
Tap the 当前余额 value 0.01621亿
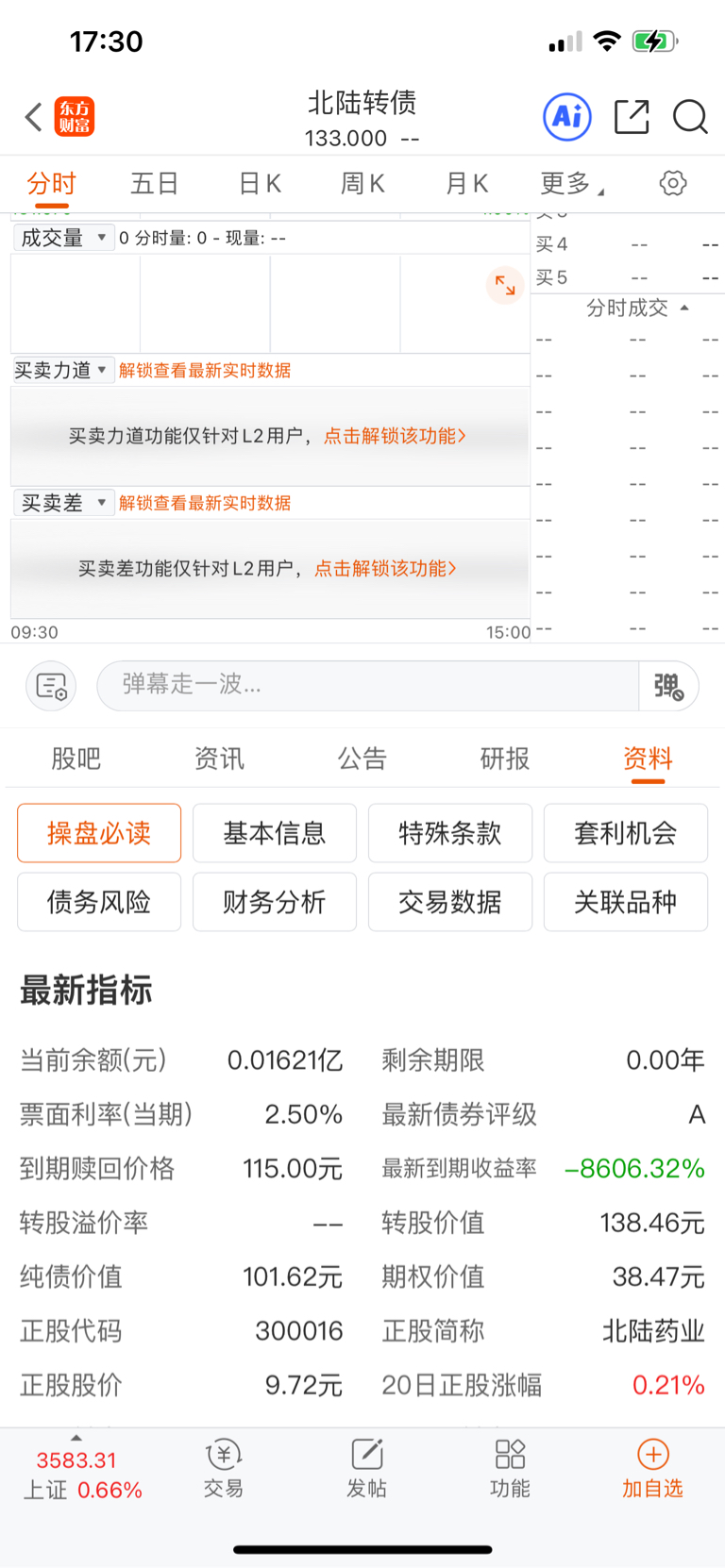(x=285, y=1060)
